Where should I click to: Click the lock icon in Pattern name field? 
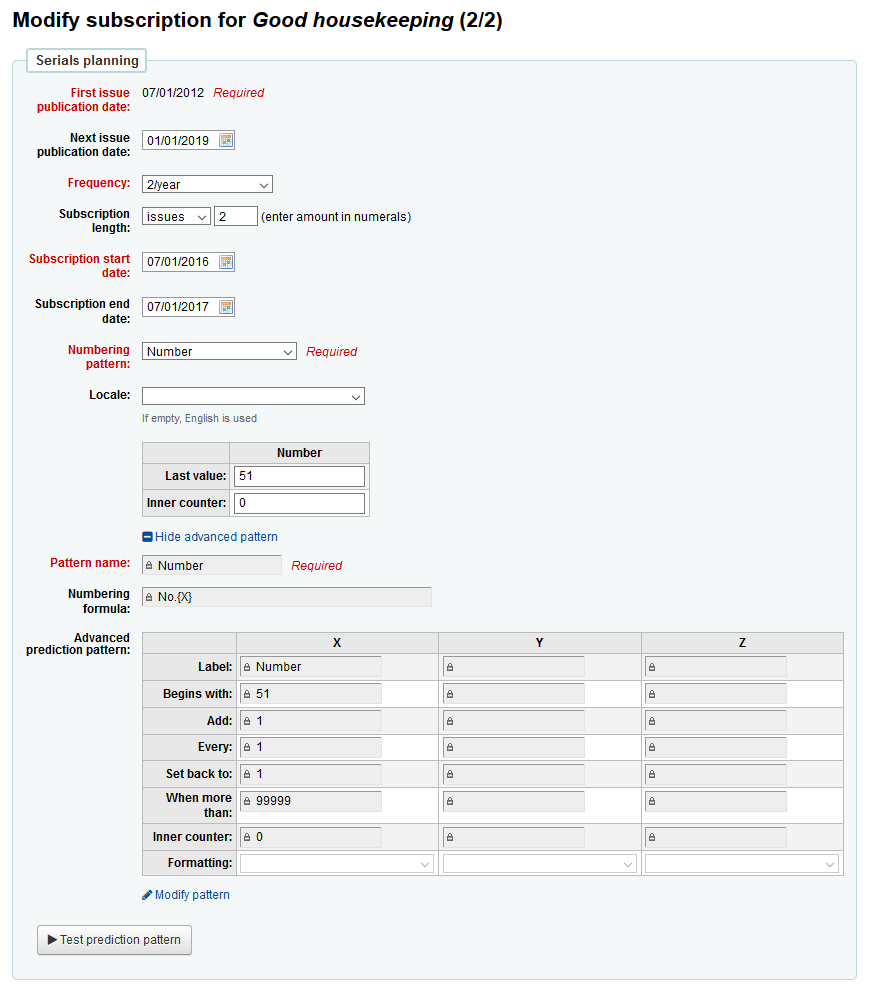coord(149,566)
